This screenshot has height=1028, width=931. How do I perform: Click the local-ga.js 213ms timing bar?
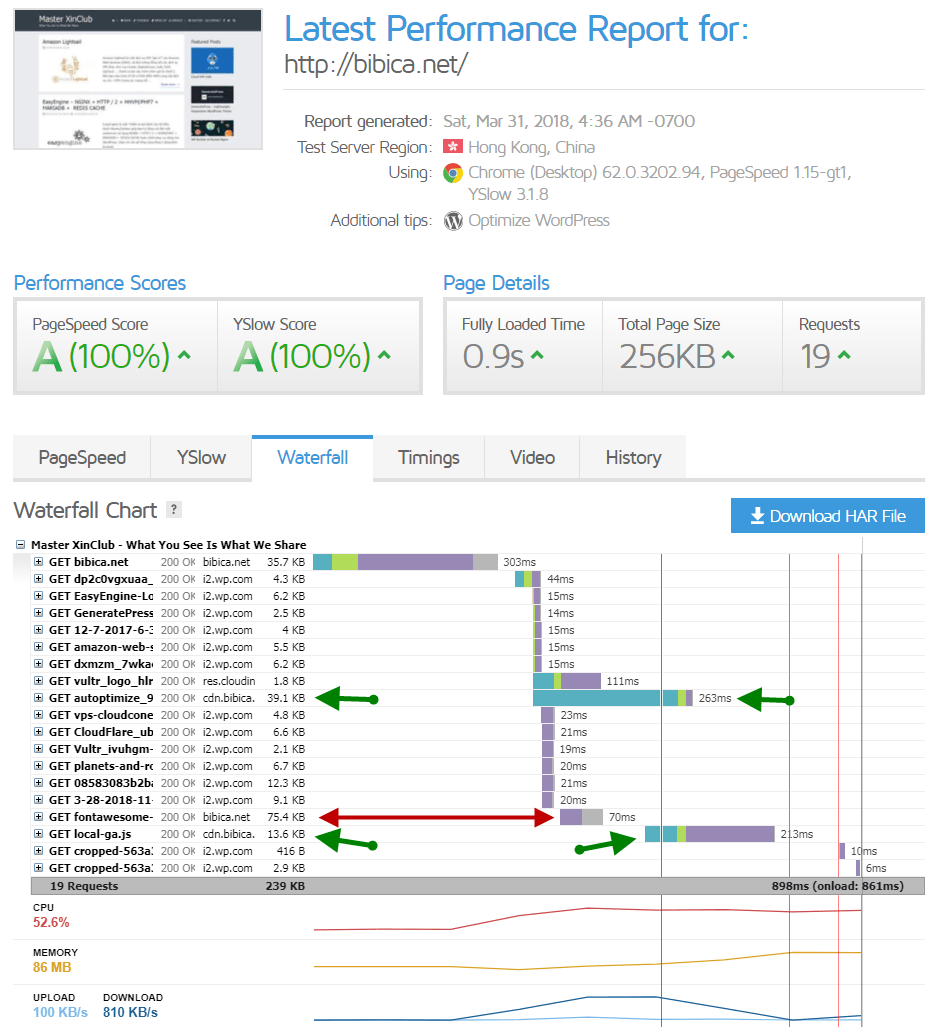(x=710, y=834)
